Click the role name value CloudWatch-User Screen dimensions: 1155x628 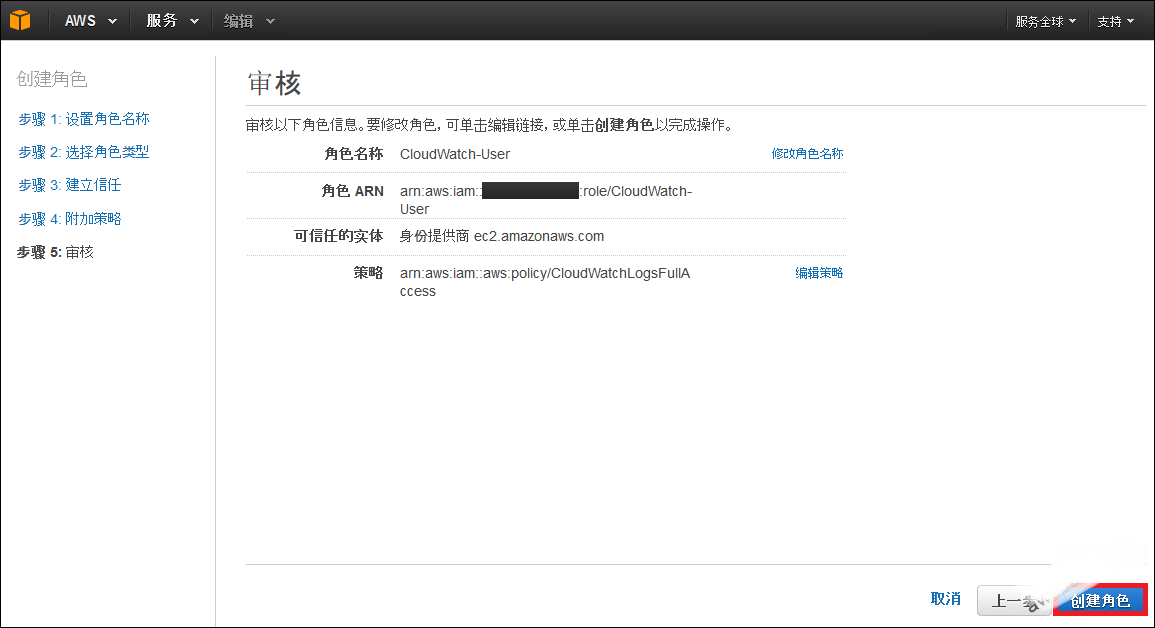pos(454,154)
